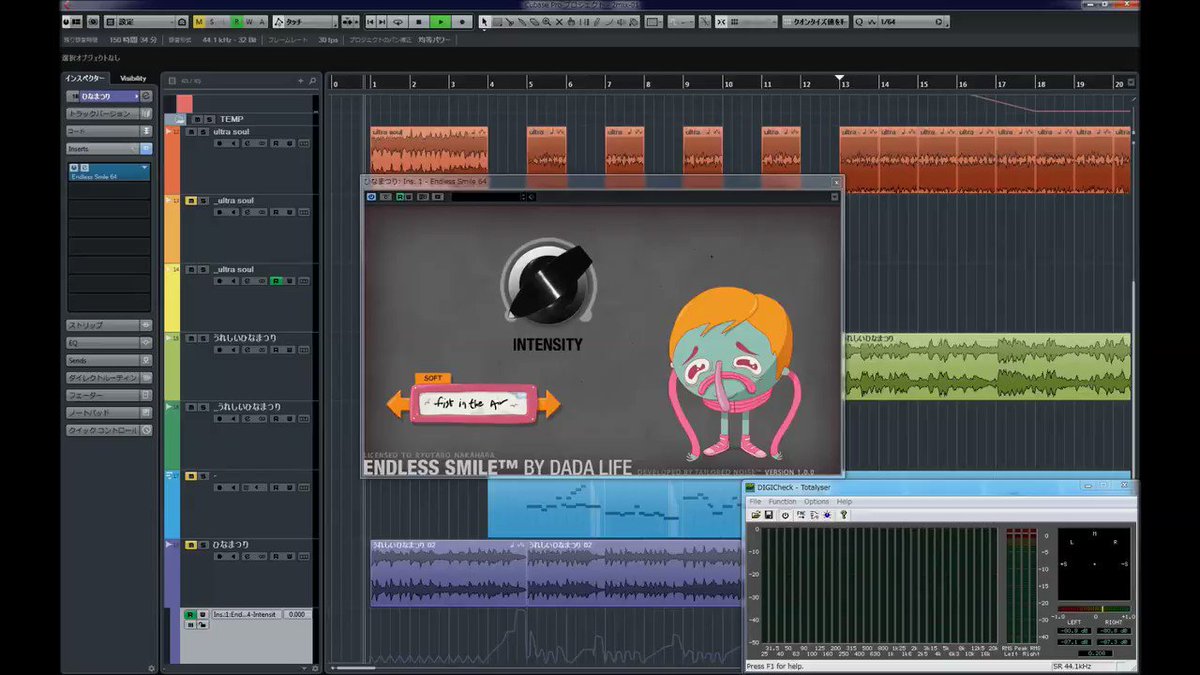Click the 0.000 automation value field
Screen dimensions: 1200x675
click(297, 615)
